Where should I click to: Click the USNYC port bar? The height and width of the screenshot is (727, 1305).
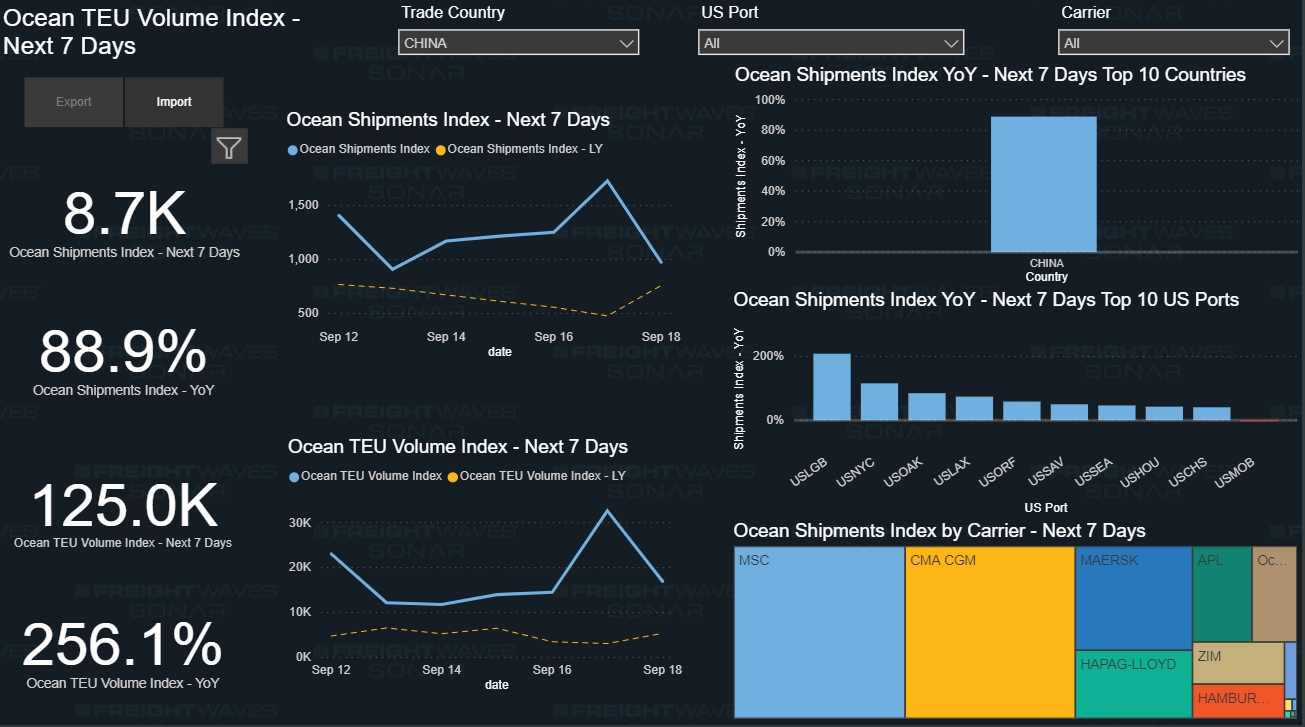(x=879, y=401)
